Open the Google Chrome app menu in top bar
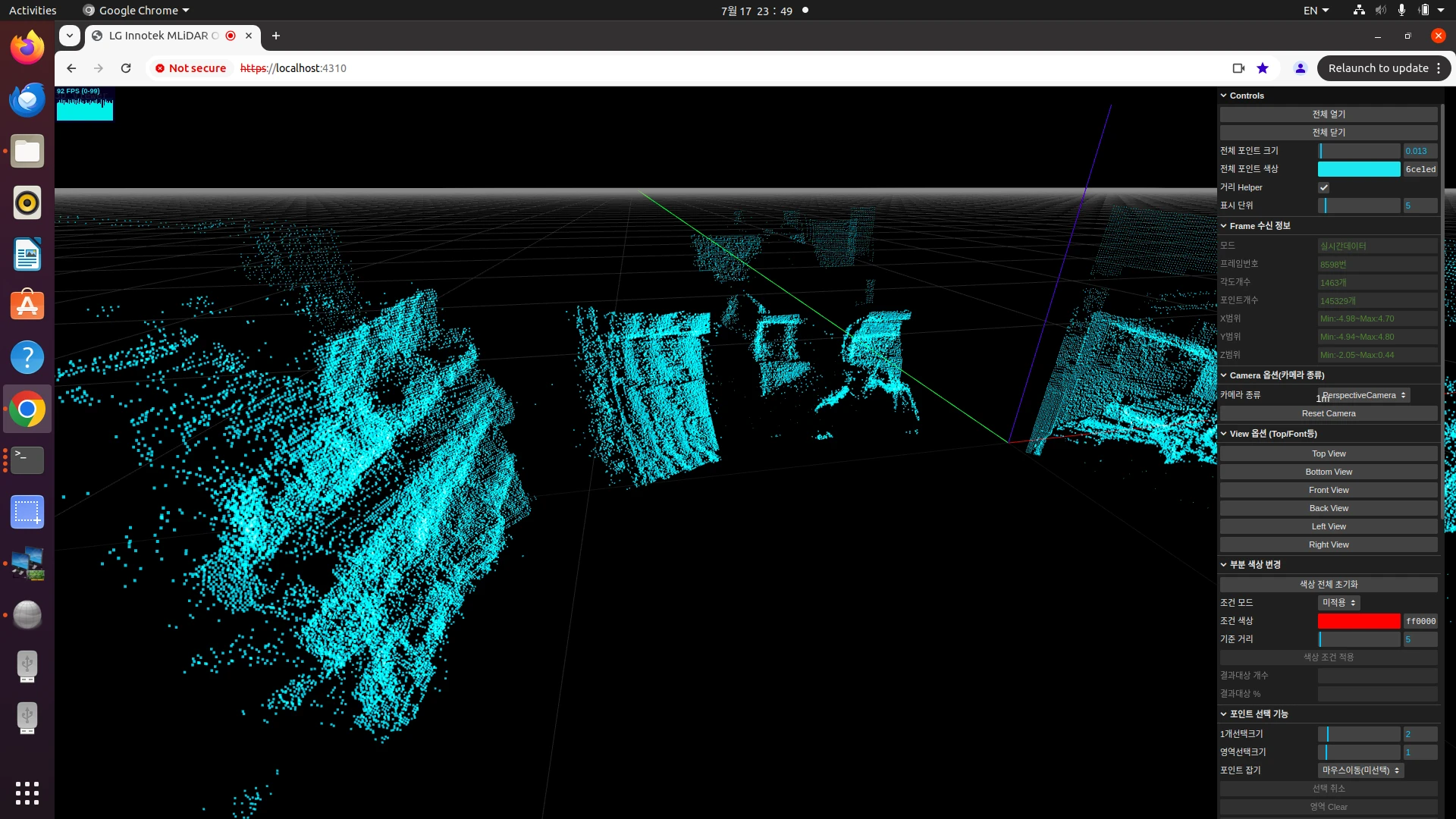The image size is (1456, 819). pos(136,11)
